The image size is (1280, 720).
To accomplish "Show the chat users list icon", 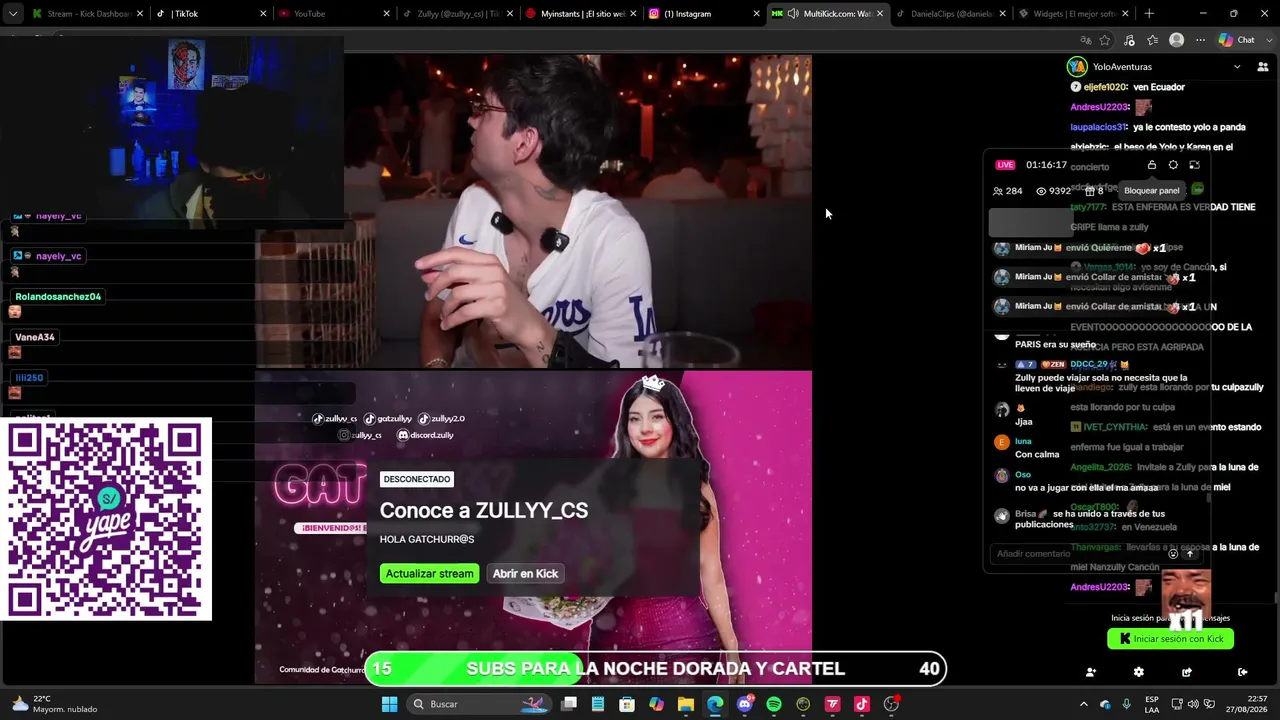I will tap(1263, 67).
